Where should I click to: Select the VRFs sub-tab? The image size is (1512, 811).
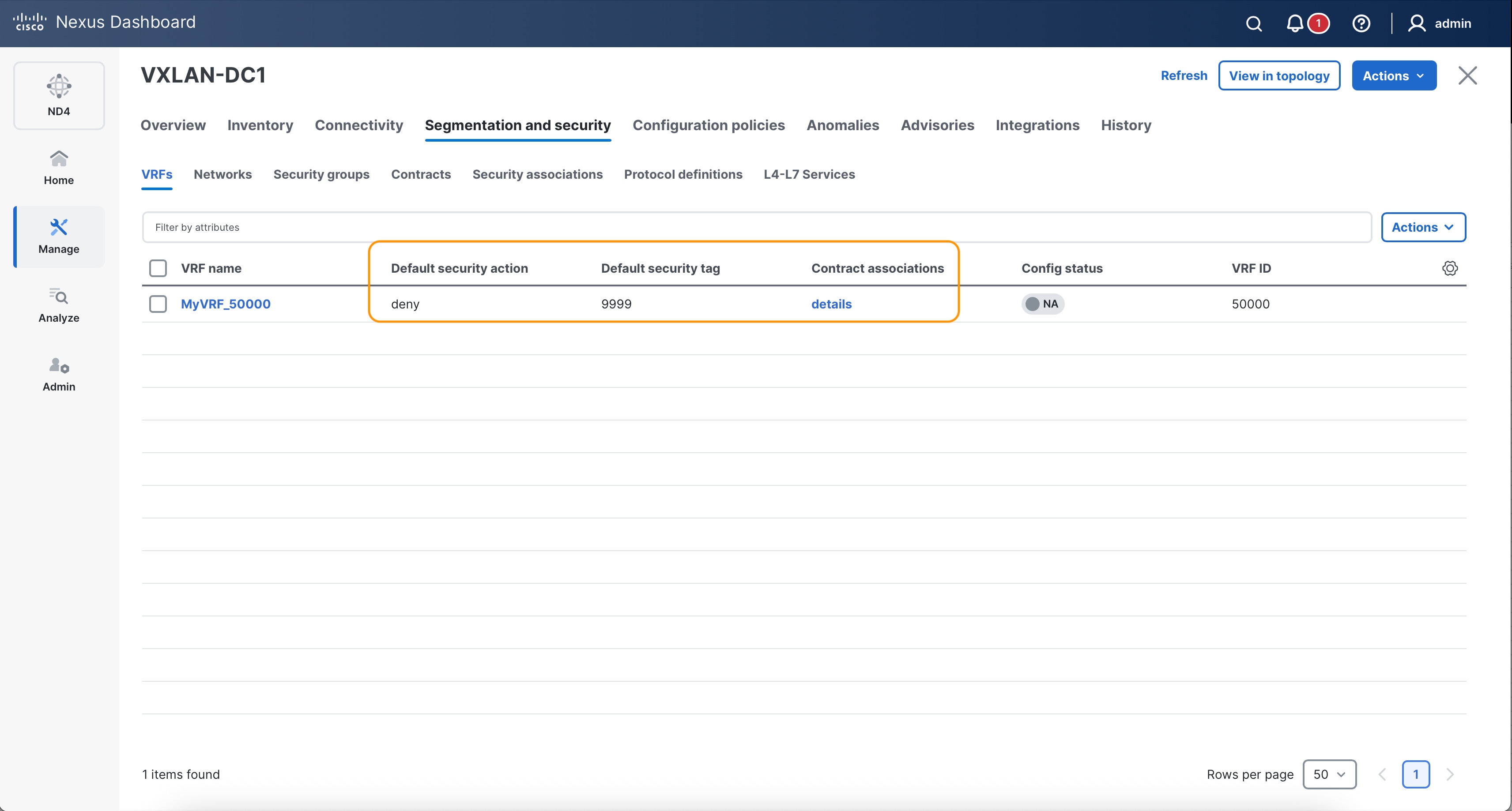coord(157,174)
